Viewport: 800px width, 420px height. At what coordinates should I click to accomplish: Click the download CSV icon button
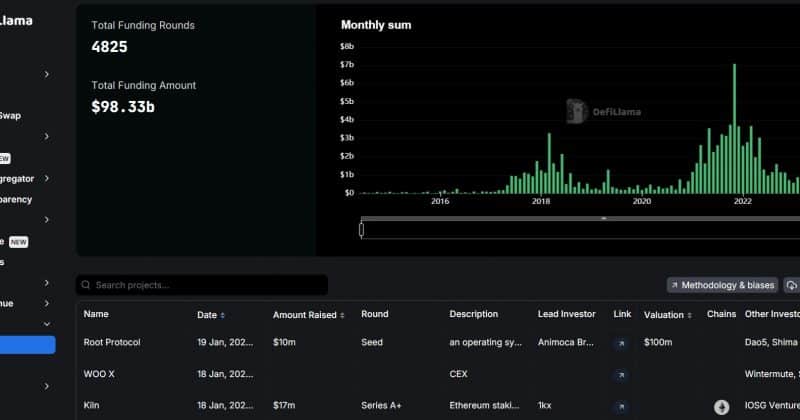(x=791, y=285)
